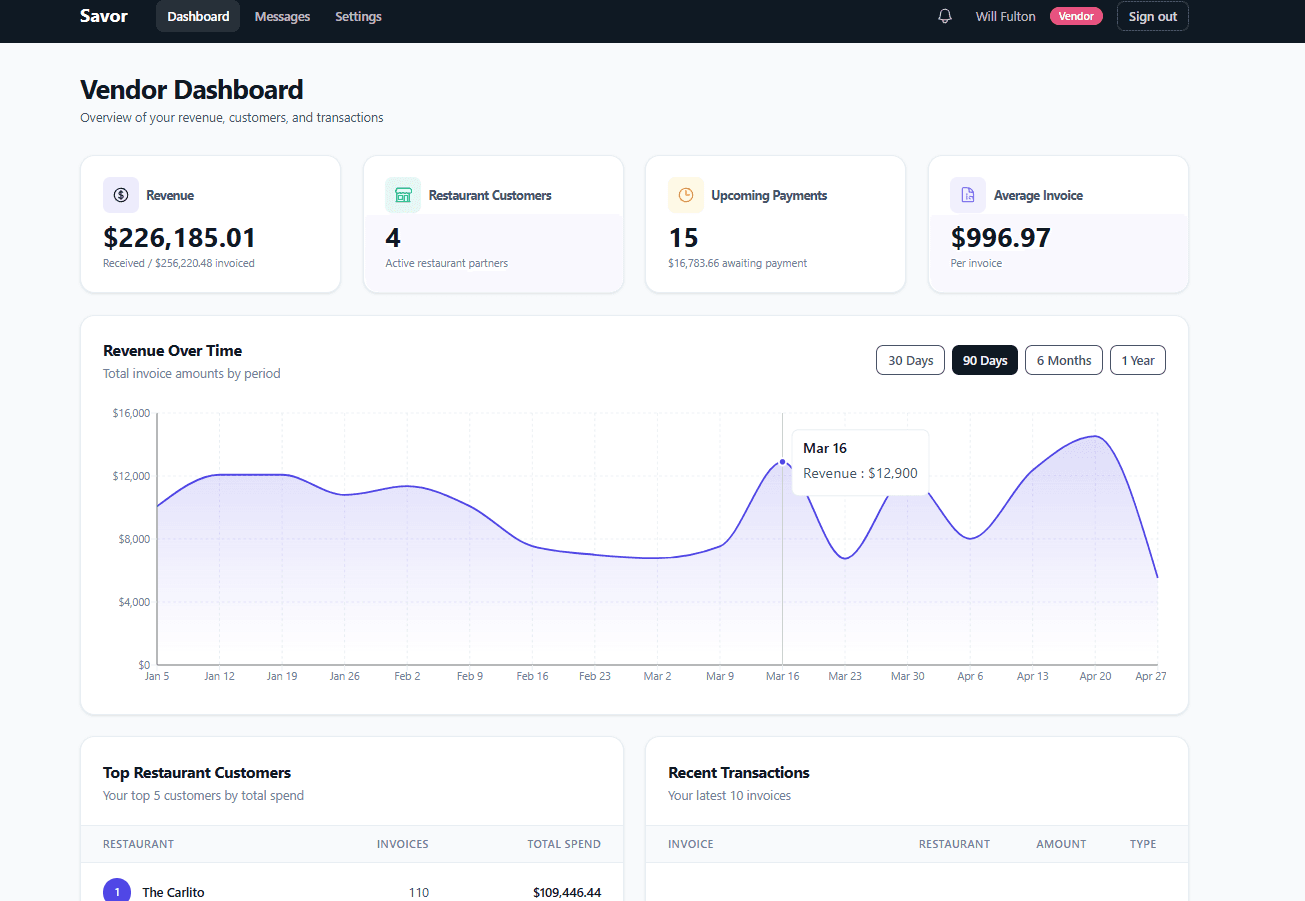Switch to the Settings page

pos(358,16)
